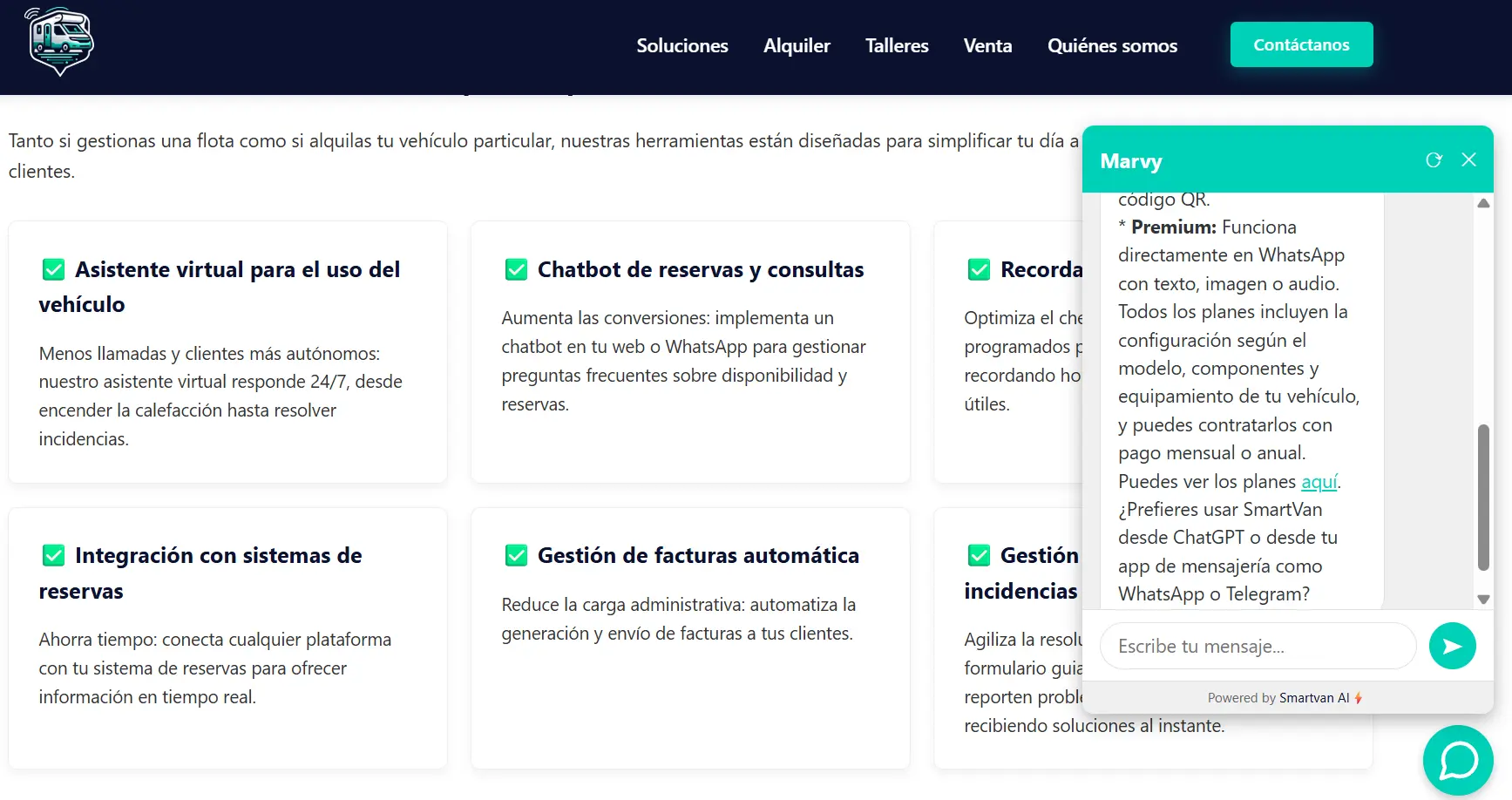The height and width of the screenshot is (800, 1512).
Task: Click the checkmark icon beside Chatbot de reservas
Action: point(516,269)
